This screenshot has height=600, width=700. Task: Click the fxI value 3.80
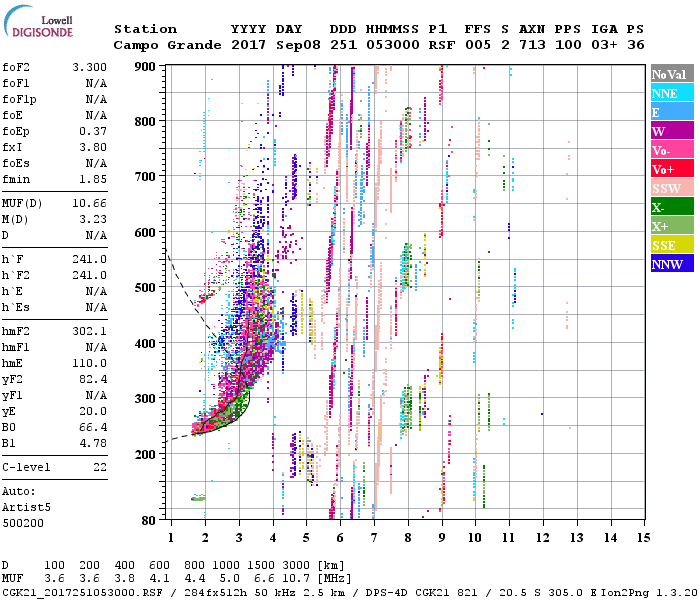coord(93,147)
